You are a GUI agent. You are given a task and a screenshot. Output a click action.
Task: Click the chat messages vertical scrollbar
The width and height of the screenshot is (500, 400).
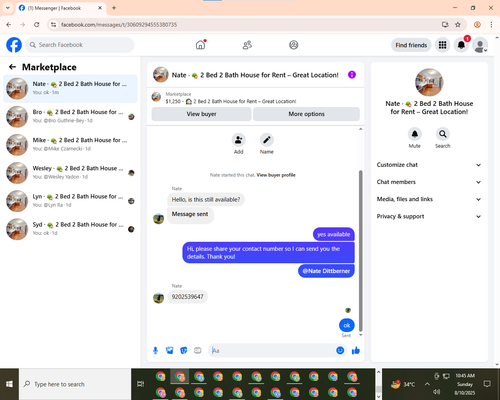point(360,250)
